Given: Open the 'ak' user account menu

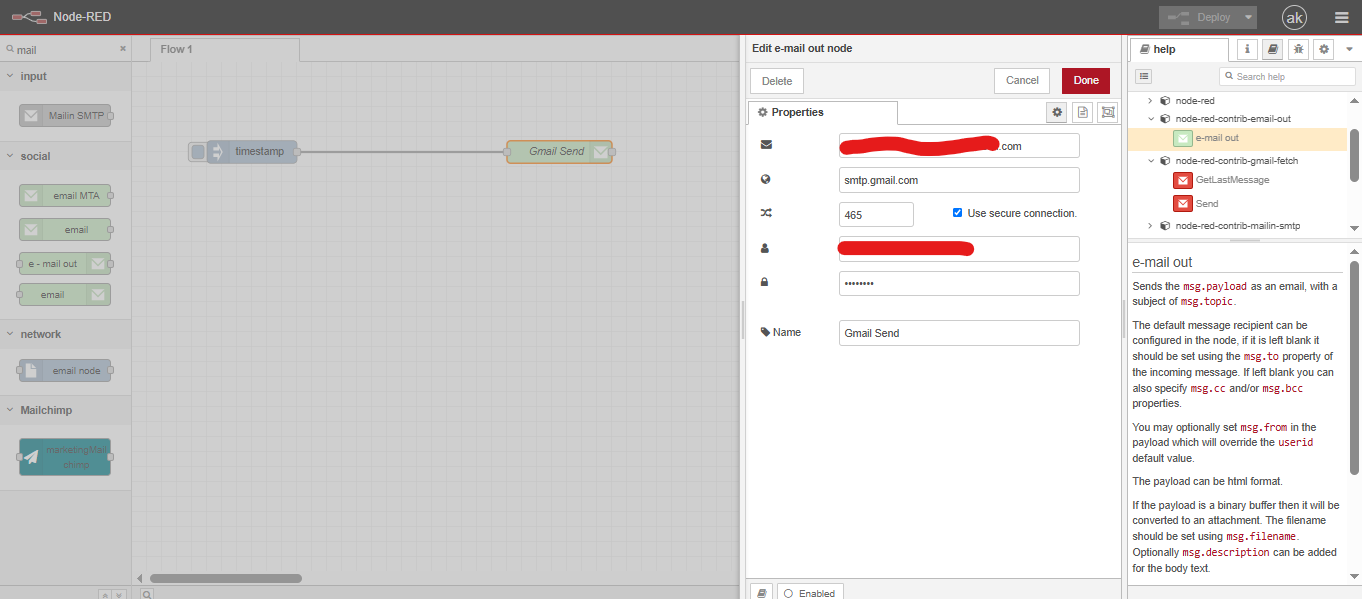Looking at the screenshot, I should [1294, 17].
